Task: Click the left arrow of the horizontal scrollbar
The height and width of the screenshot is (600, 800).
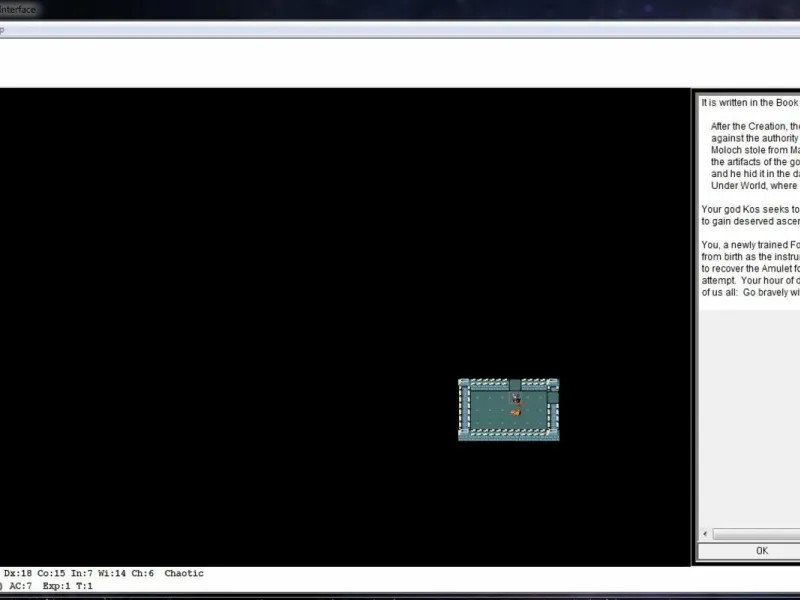Action: tap(705, 534)
